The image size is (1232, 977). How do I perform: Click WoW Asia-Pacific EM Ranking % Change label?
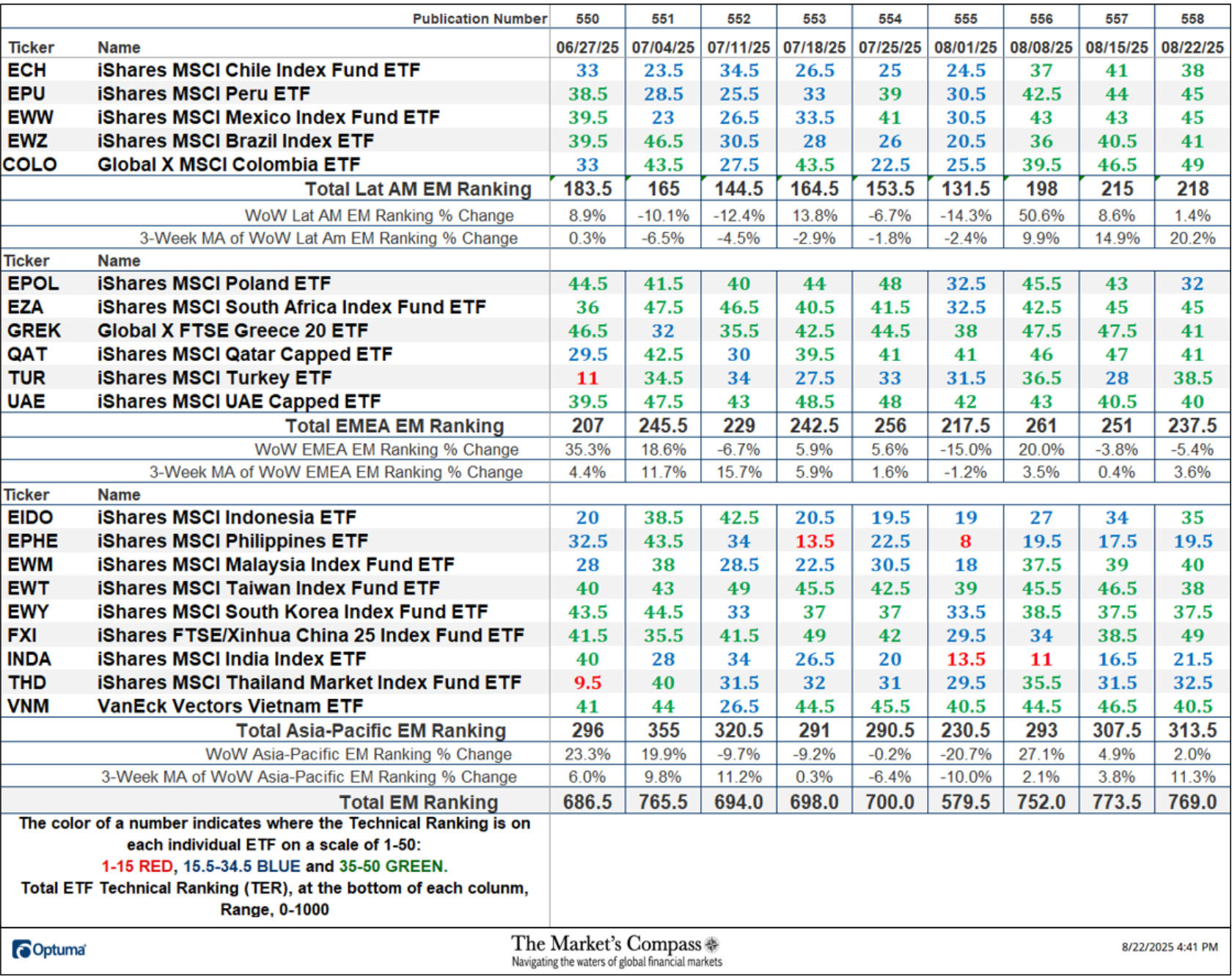point(359,754)
